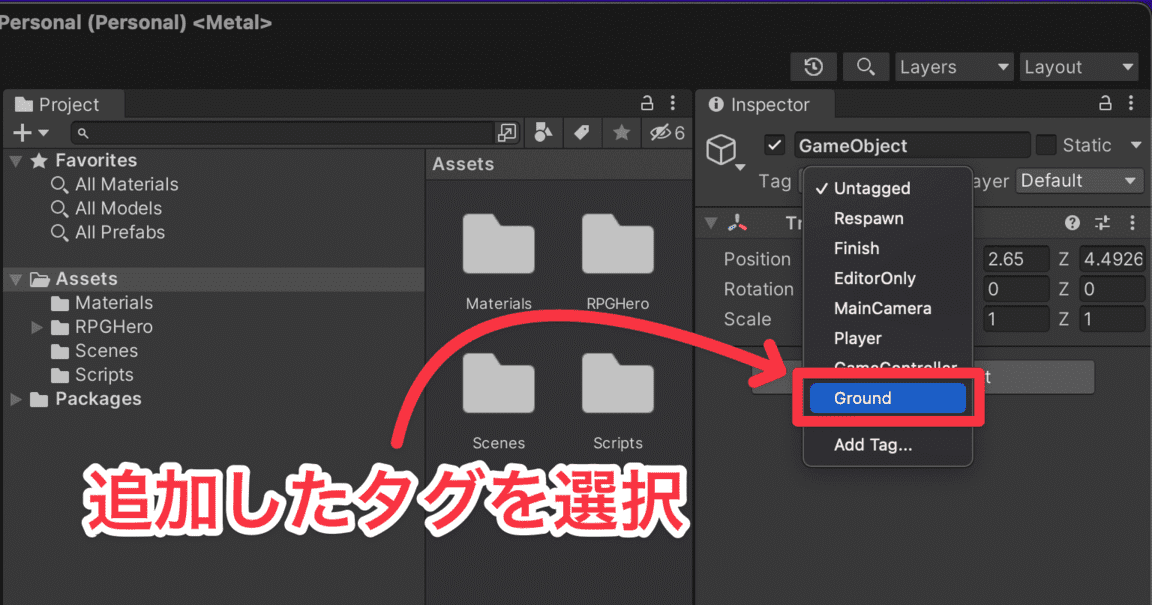
Task: Open the Layout dropdown
Action: (x=1078, y=66)
